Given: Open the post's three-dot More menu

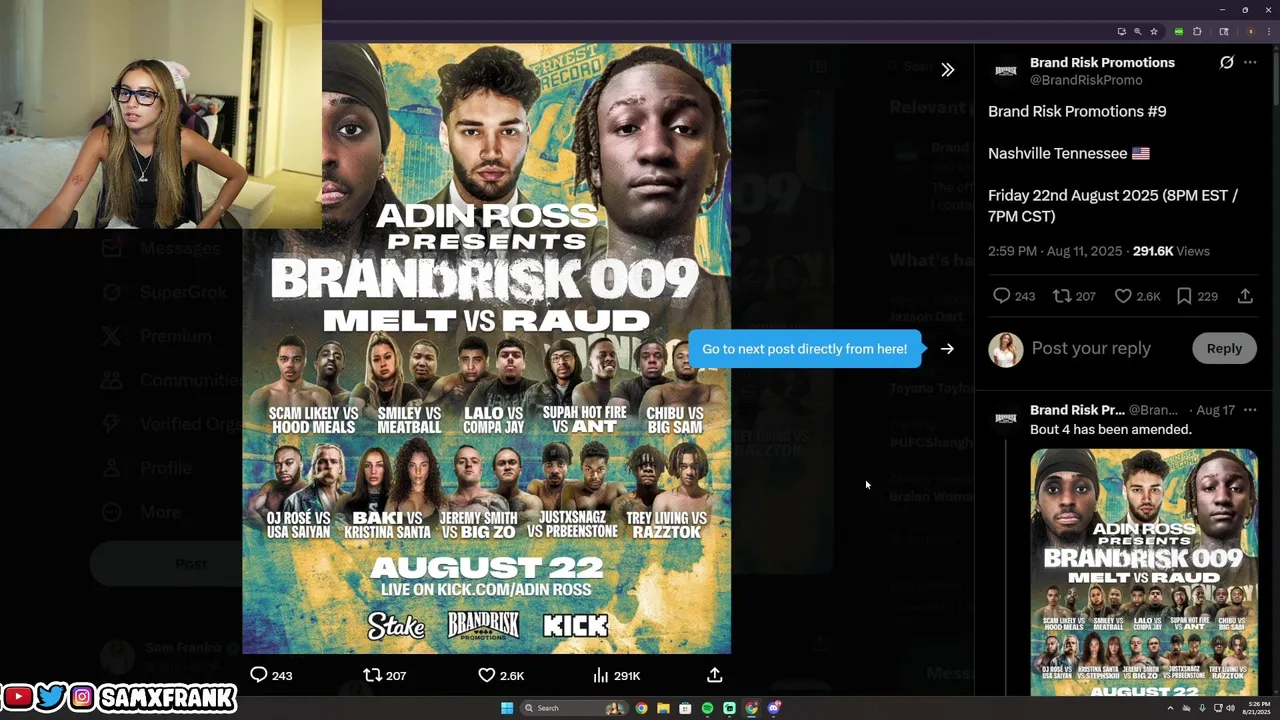Looking at the screenshot, I should point(1250,62).
